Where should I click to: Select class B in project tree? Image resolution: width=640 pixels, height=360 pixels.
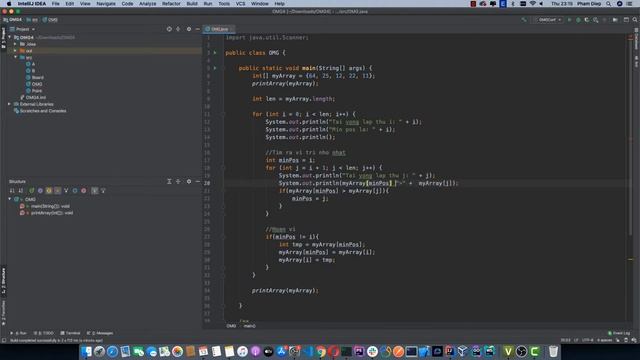pyautogui.click(x=31, y=71)
